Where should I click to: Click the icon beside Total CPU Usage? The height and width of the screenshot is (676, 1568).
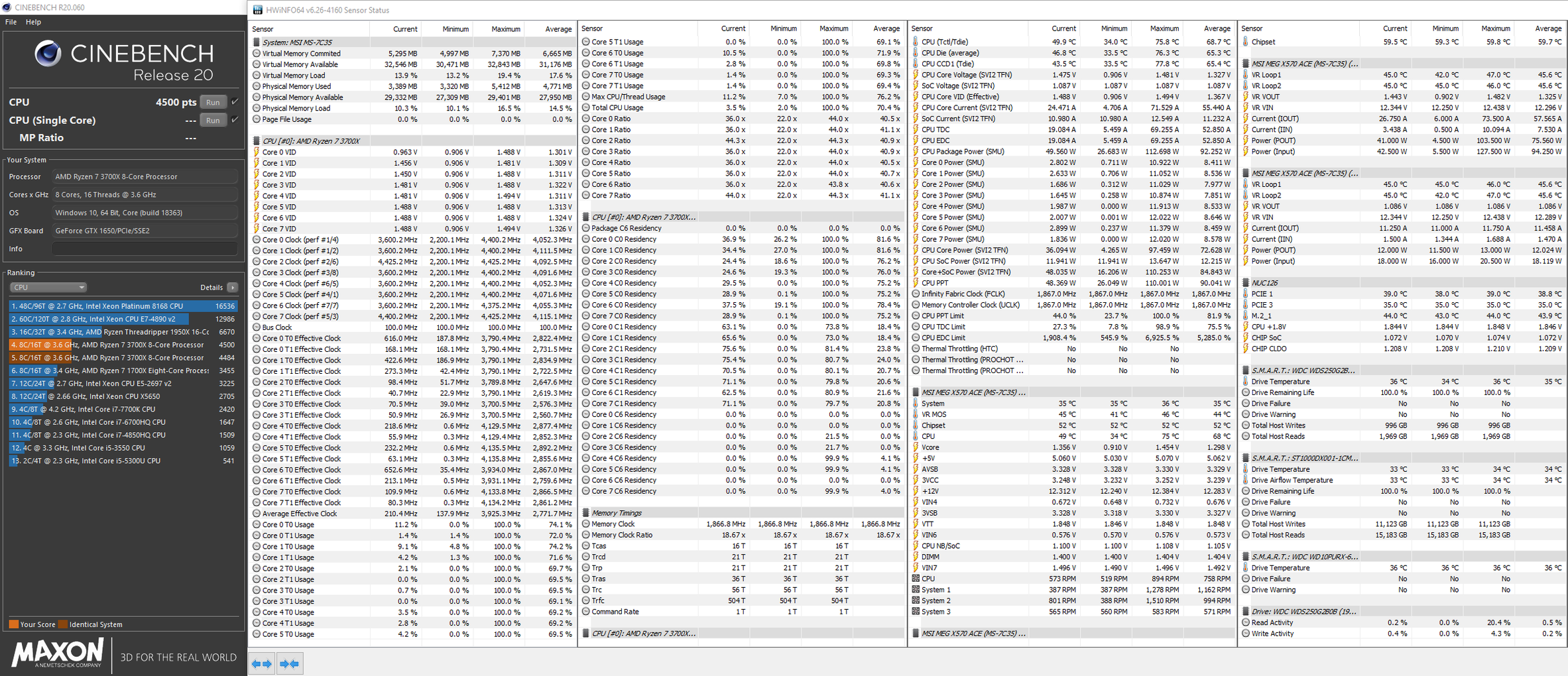(x=586, y=107)
